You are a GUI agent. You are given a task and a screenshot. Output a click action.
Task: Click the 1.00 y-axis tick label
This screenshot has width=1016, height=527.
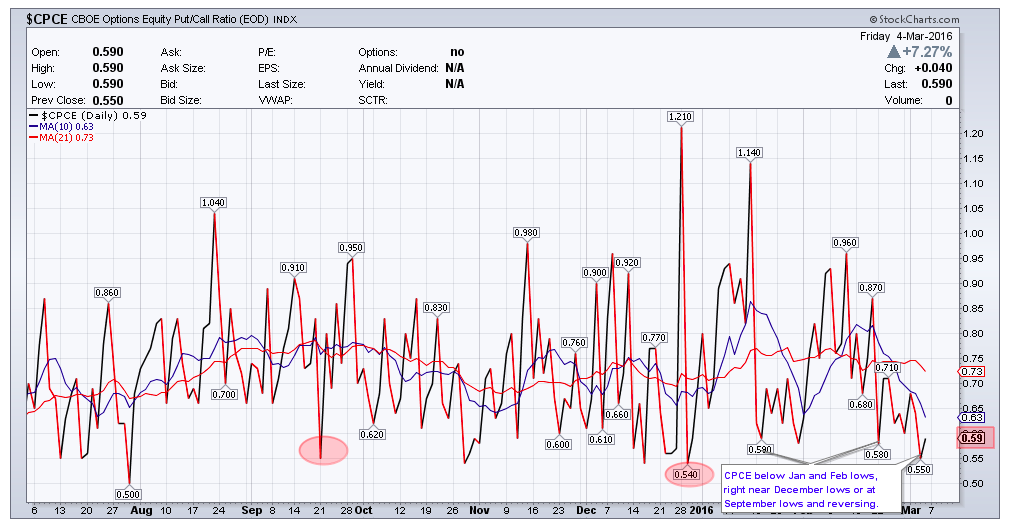tap(973, 234)
